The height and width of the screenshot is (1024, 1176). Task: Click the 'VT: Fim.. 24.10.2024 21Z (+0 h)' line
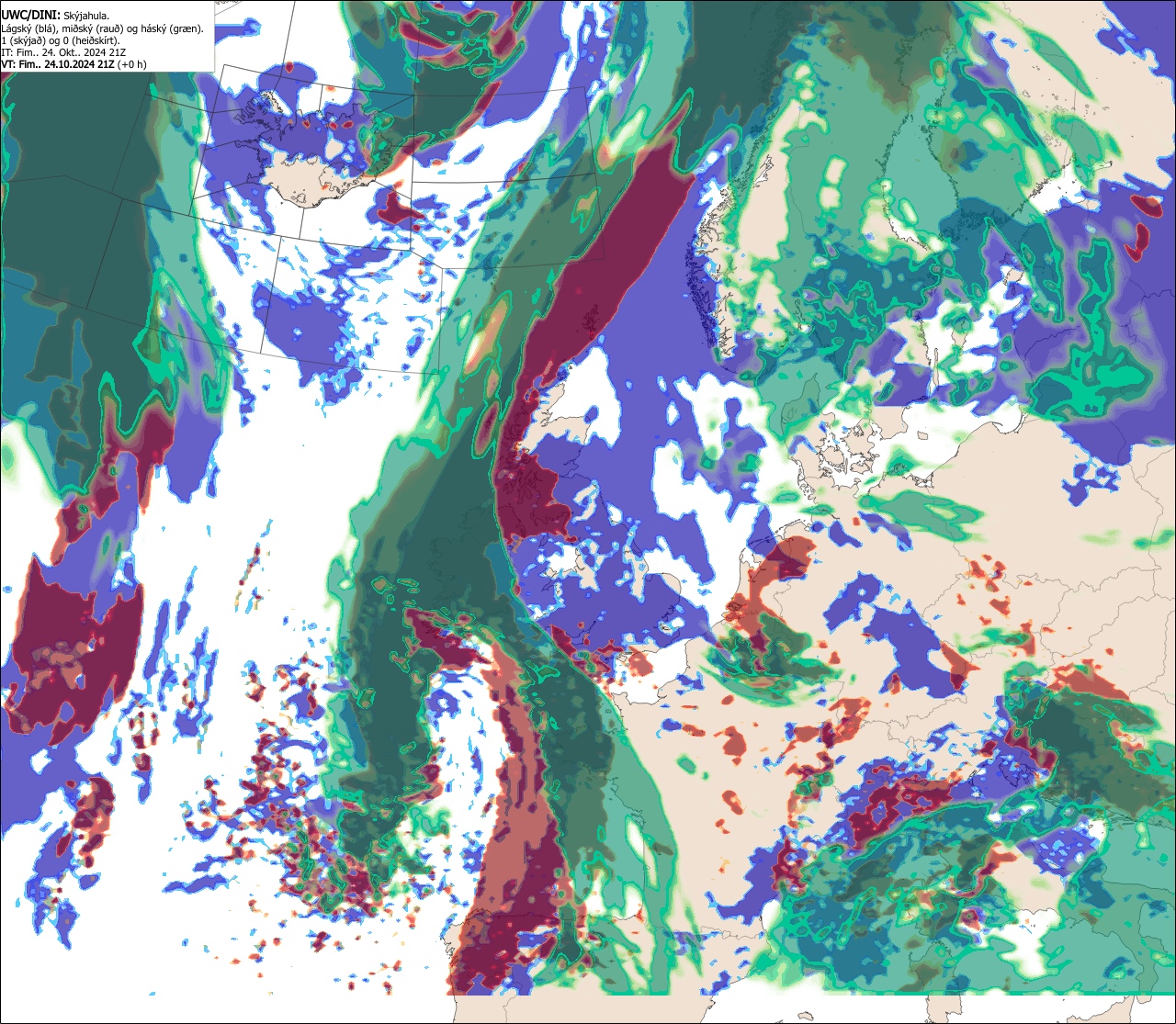[74, 64]
